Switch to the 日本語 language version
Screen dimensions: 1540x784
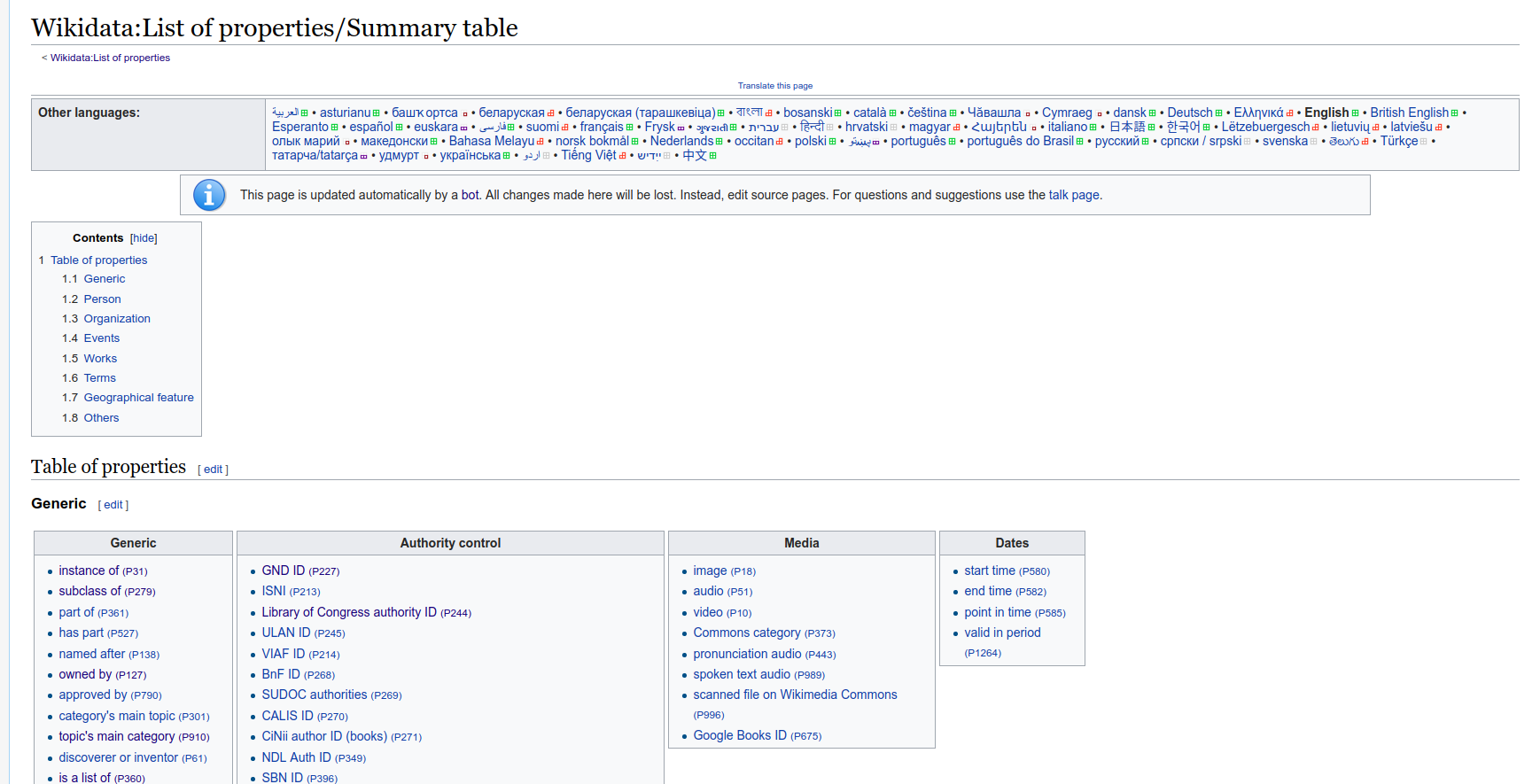point(1127,128)
